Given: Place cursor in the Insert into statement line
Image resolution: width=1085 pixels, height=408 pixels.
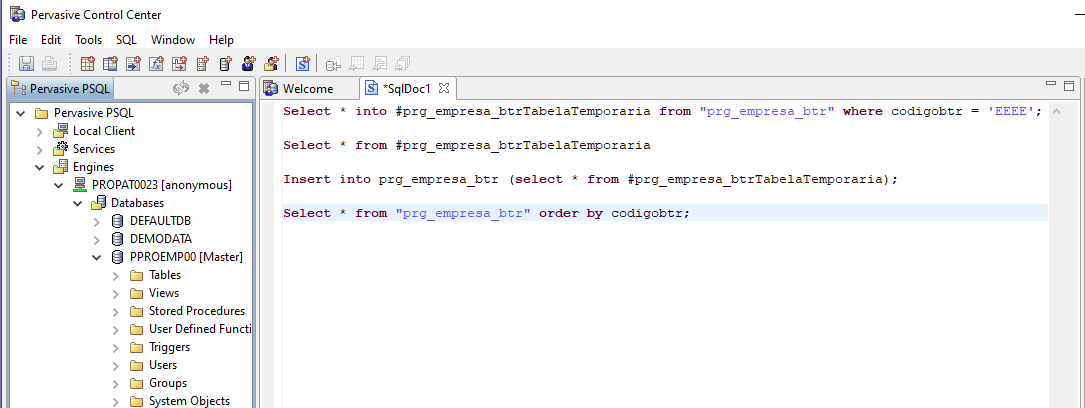Looking at the screenshot, I should pyautogui.click(x=590, y=179).
